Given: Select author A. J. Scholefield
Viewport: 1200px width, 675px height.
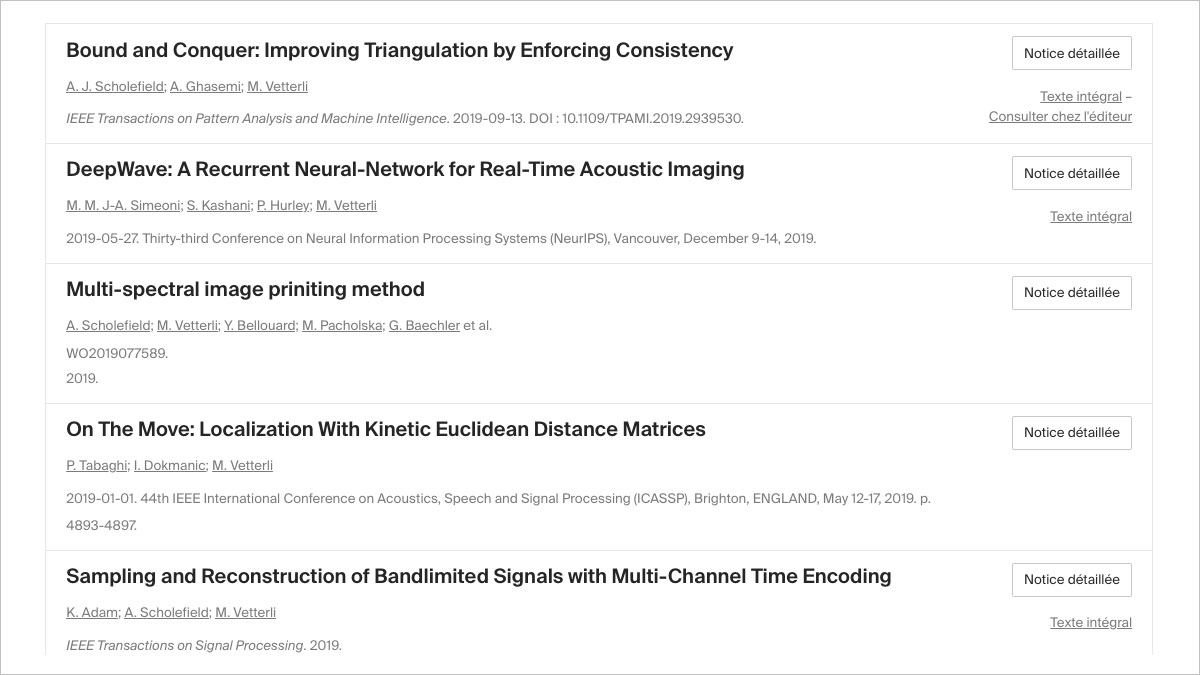Looking at the screenshot, I should click(x=115, y=86).
